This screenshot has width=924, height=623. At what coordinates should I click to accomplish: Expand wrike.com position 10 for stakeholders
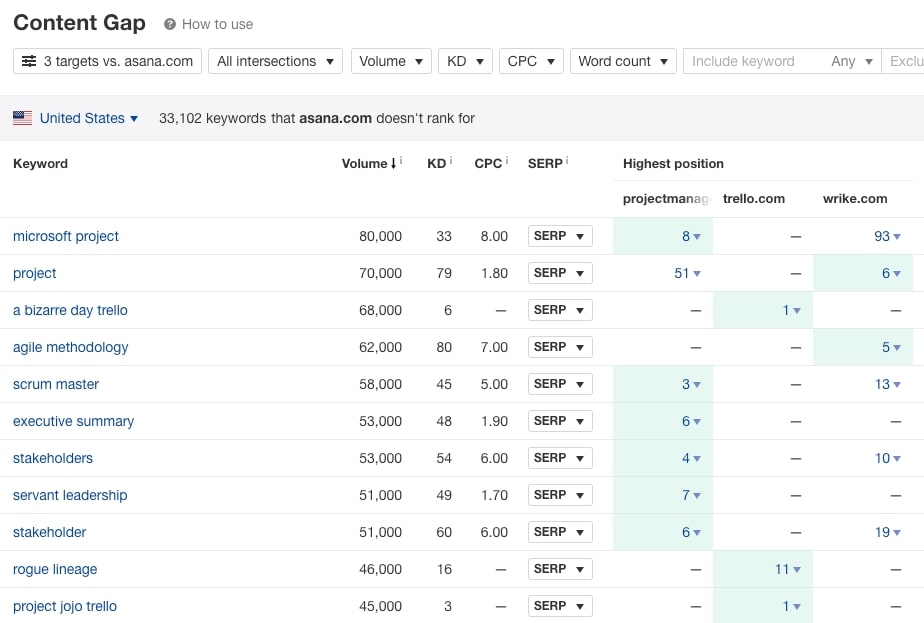(887, 458)
